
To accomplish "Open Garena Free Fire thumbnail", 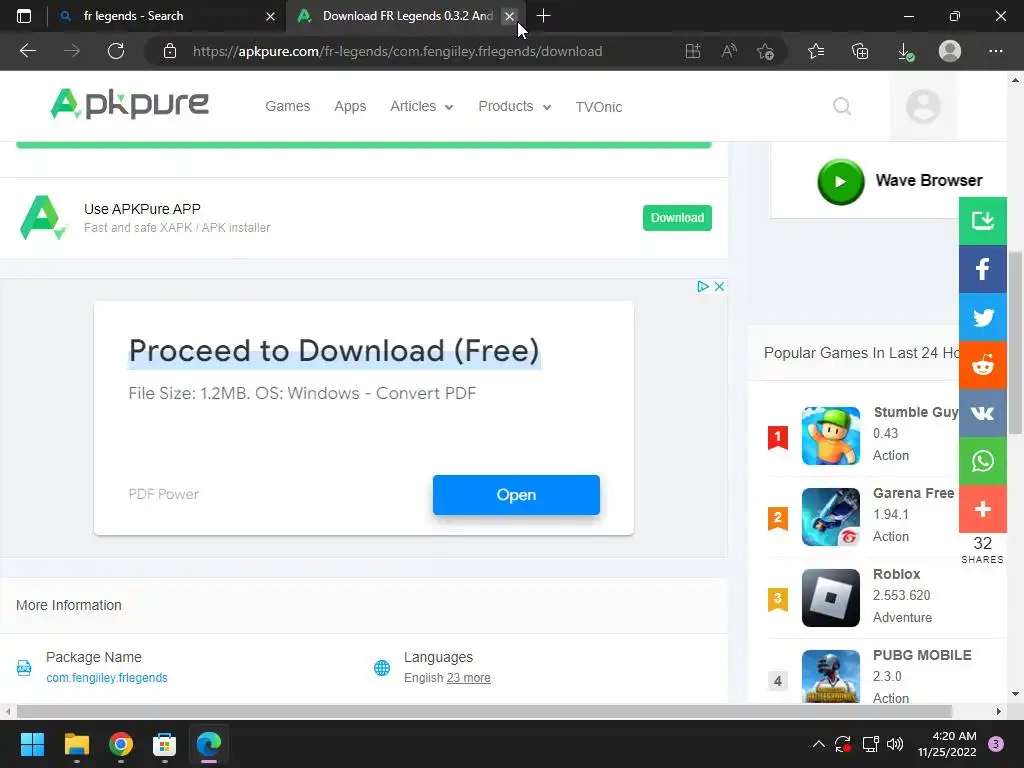I will 831,517.
